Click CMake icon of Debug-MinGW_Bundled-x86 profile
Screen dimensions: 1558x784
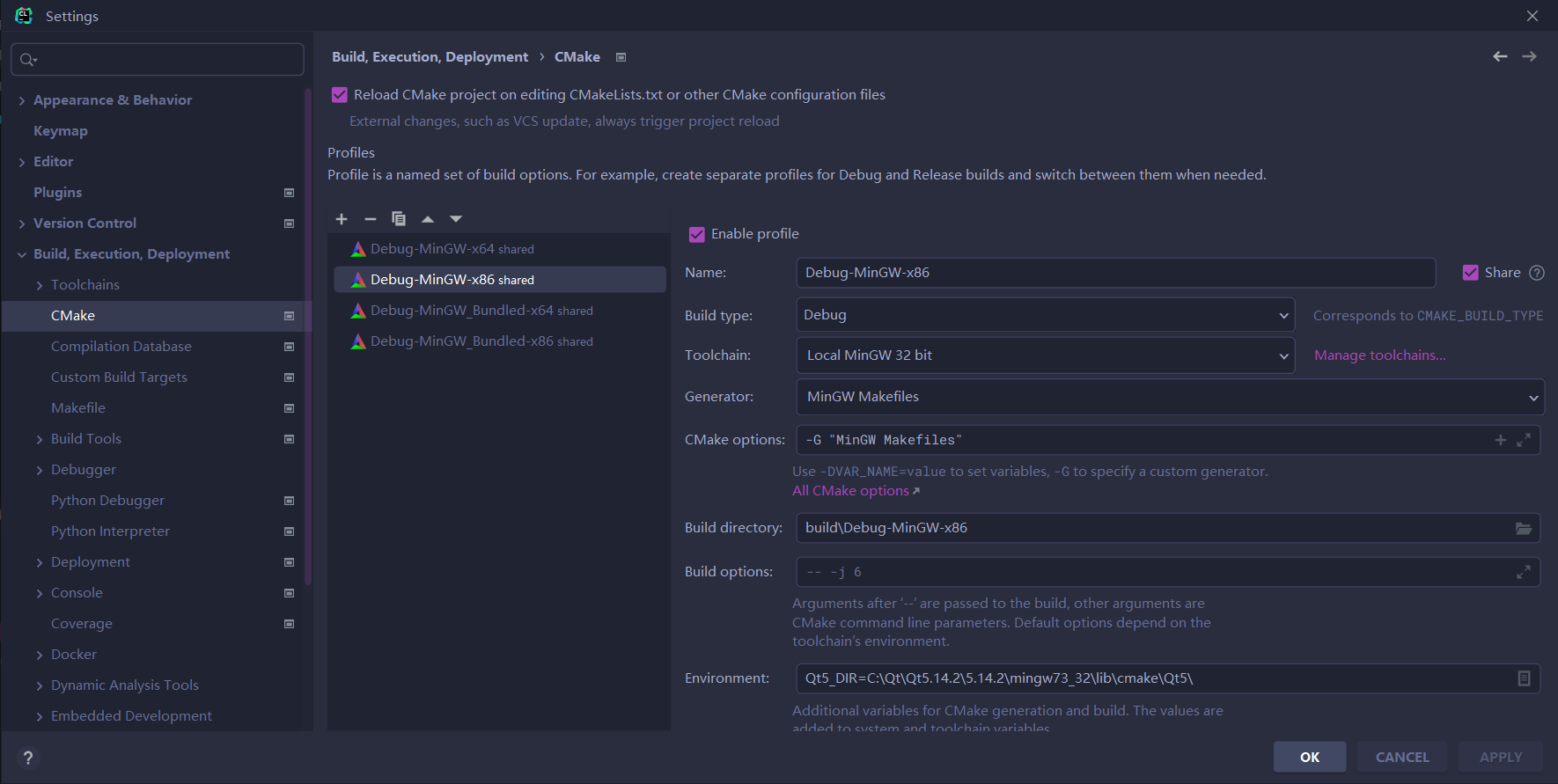358,341
